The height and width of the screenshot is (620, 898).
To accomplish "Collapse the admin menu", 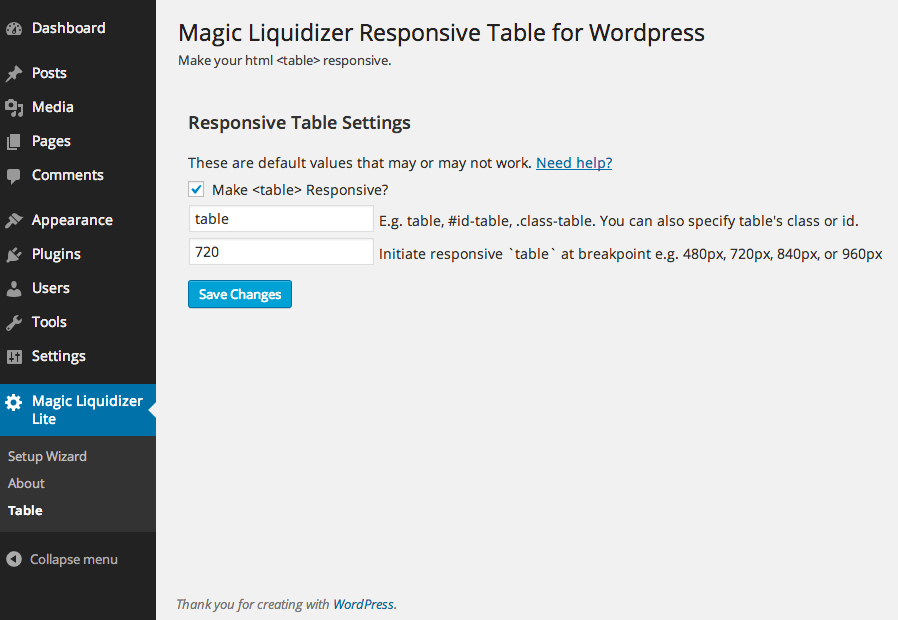I will 62,559.
